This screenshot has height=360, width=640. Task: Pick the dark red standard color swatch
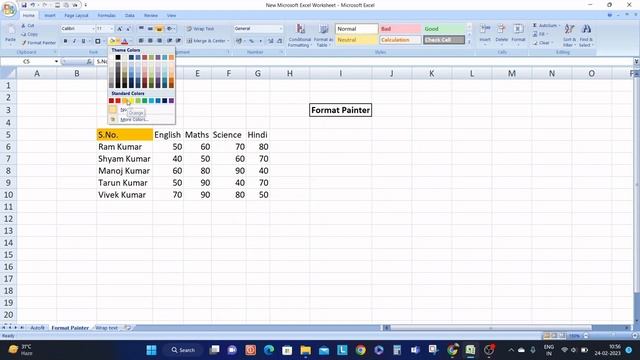click(x=111, y=101)
